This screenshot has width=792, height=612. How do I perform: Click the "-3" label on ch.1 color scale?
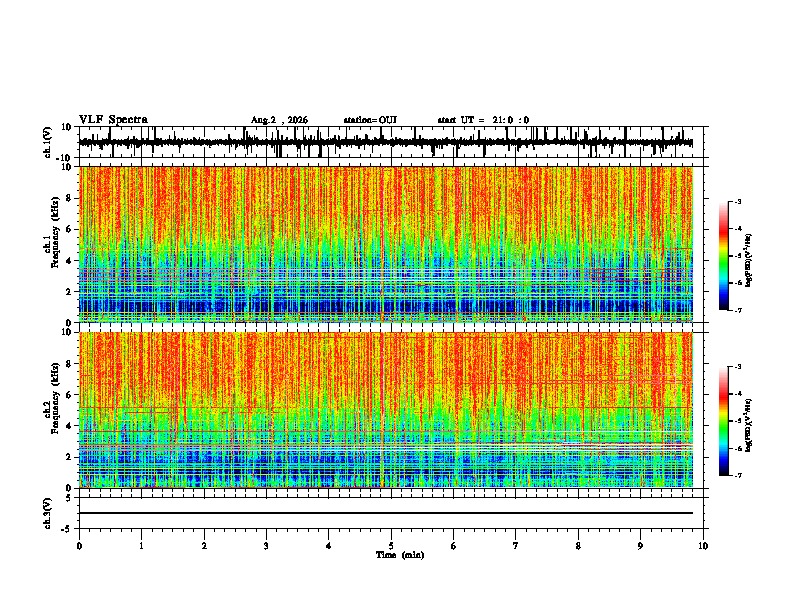pos(737,201)
